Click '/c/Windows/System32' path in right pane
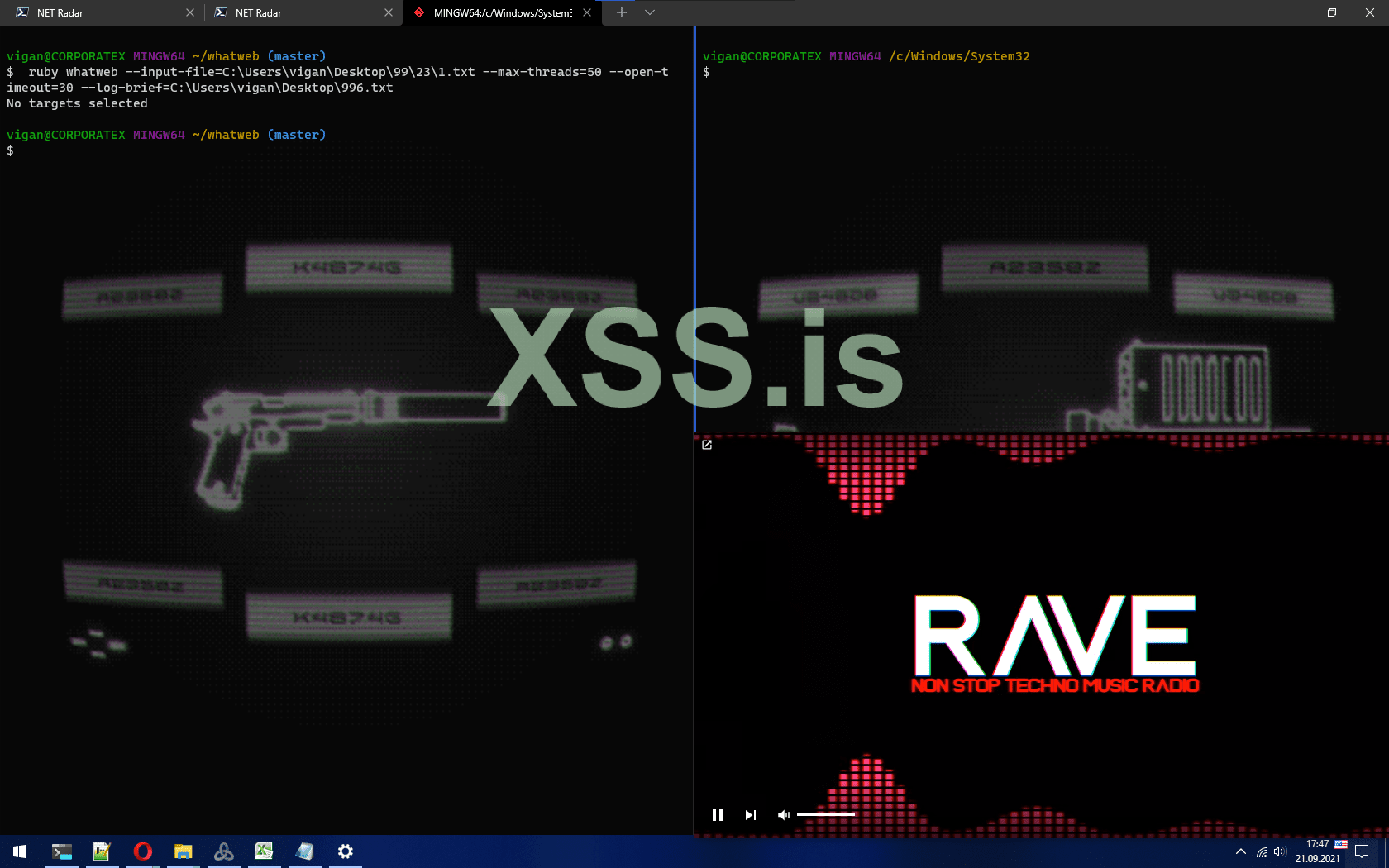Image resolution: width=1389 pixels, height=868 pixels. click(x=960, y=56)
